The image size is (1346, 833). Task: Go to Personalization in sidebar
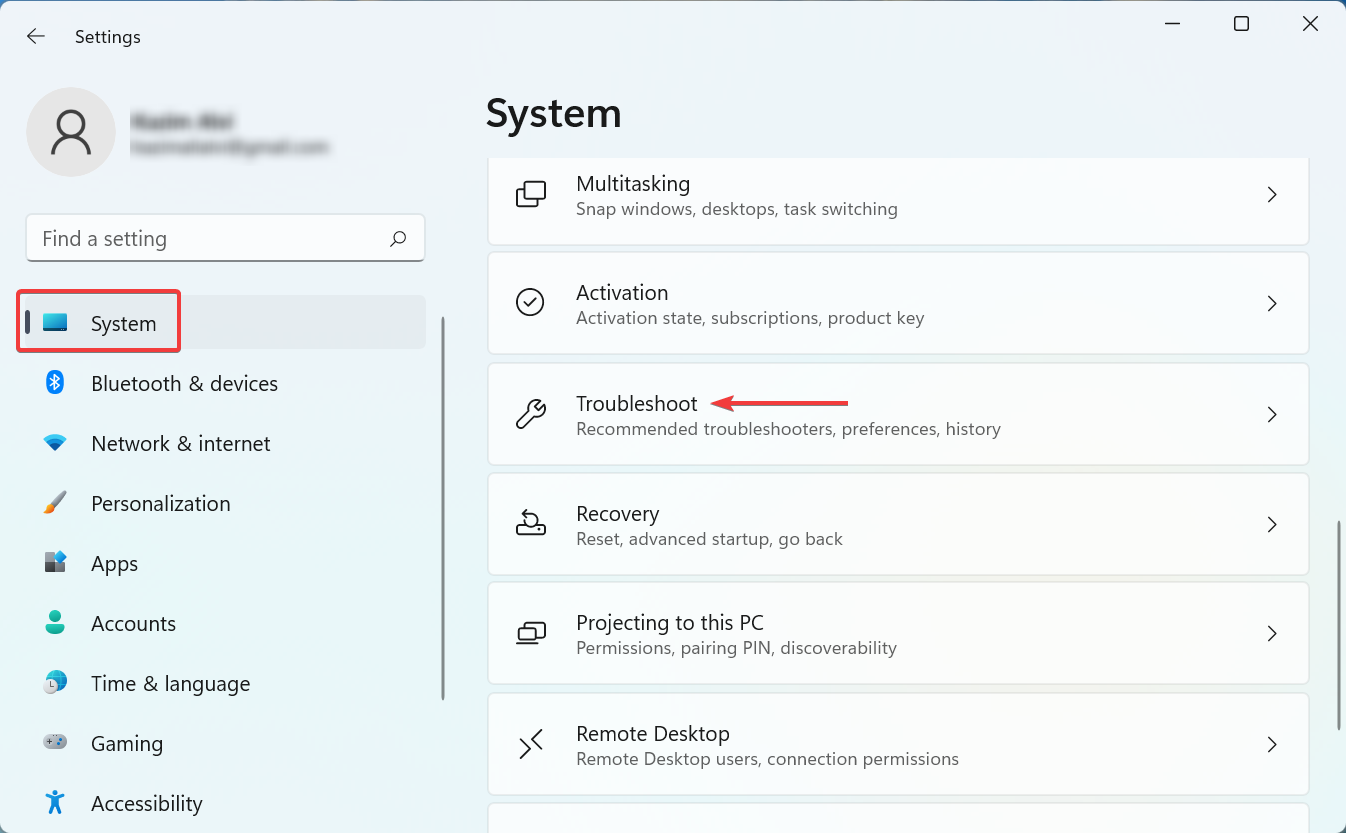coord(160,504)
